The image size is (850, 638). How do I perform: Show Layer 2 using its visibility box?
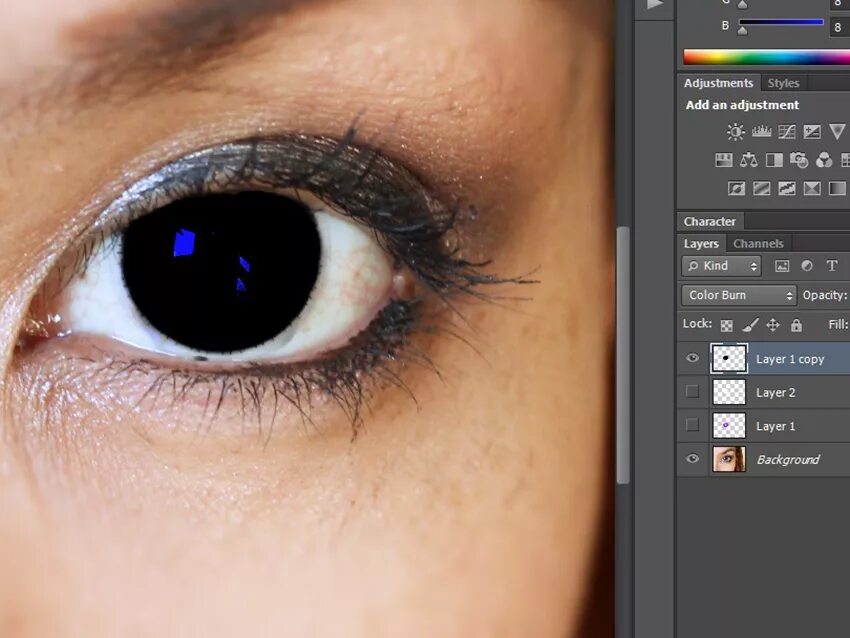click(x=692, y=392)
